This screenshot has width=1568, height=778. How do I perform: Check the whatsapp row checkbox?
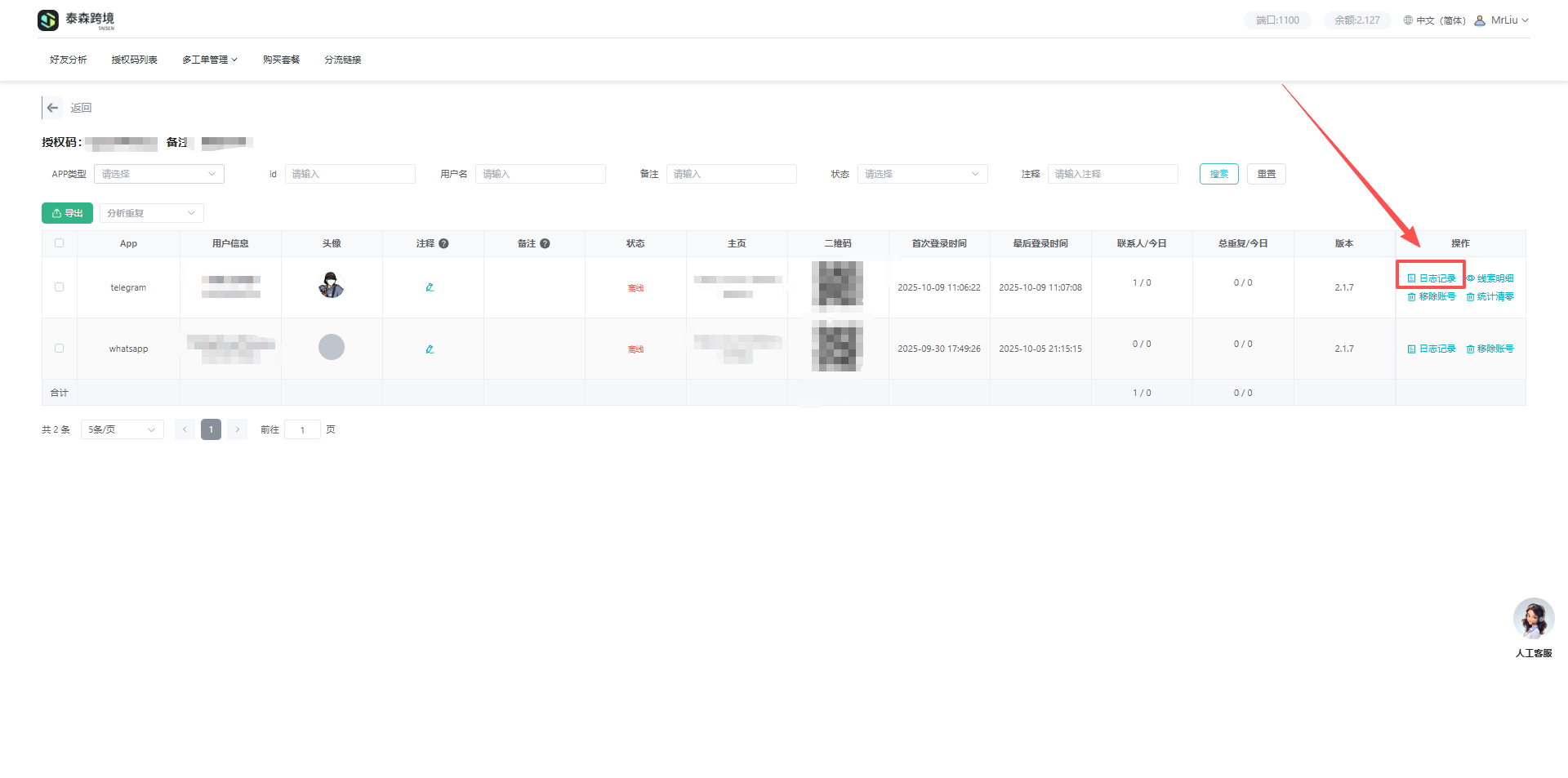pos(59,349)
